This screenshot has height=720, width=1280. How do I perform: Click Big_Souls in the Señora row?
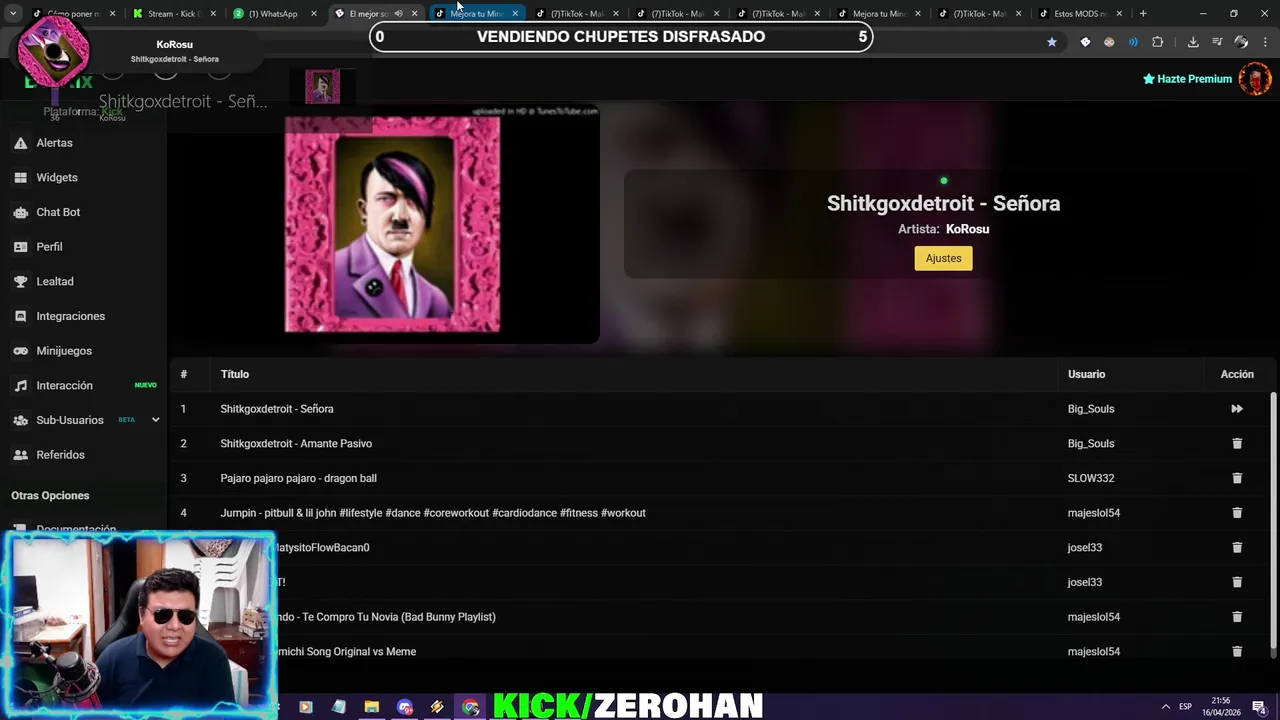coord(1091,409)
